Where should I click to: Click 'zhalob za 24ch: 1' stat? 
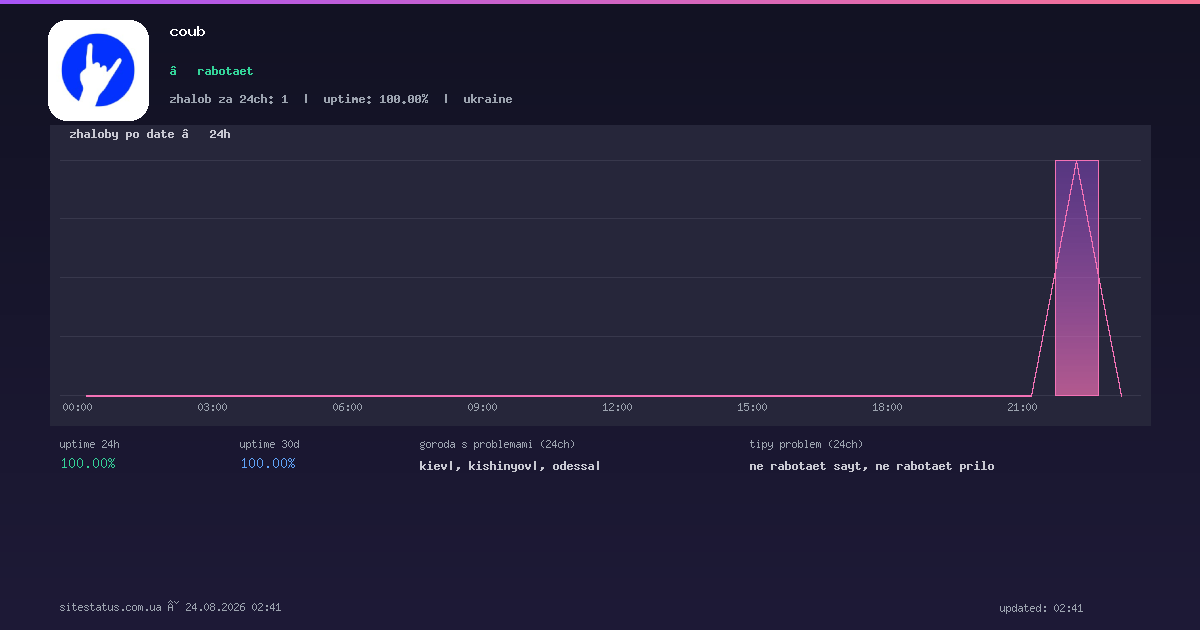(x=229, y=99)
